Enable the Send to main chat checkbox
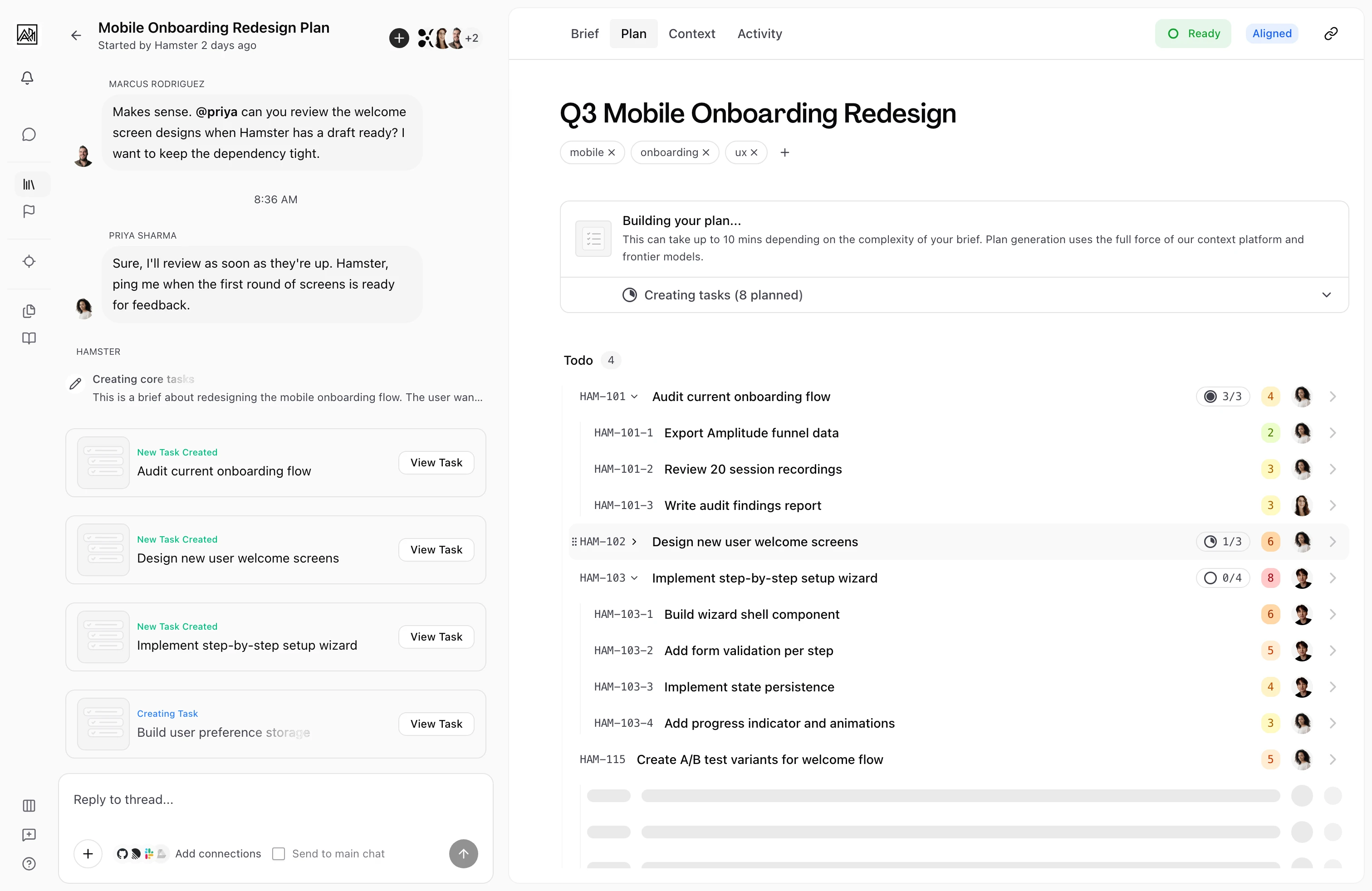Viewport: 1372px width, 891px height. point(279,853)
